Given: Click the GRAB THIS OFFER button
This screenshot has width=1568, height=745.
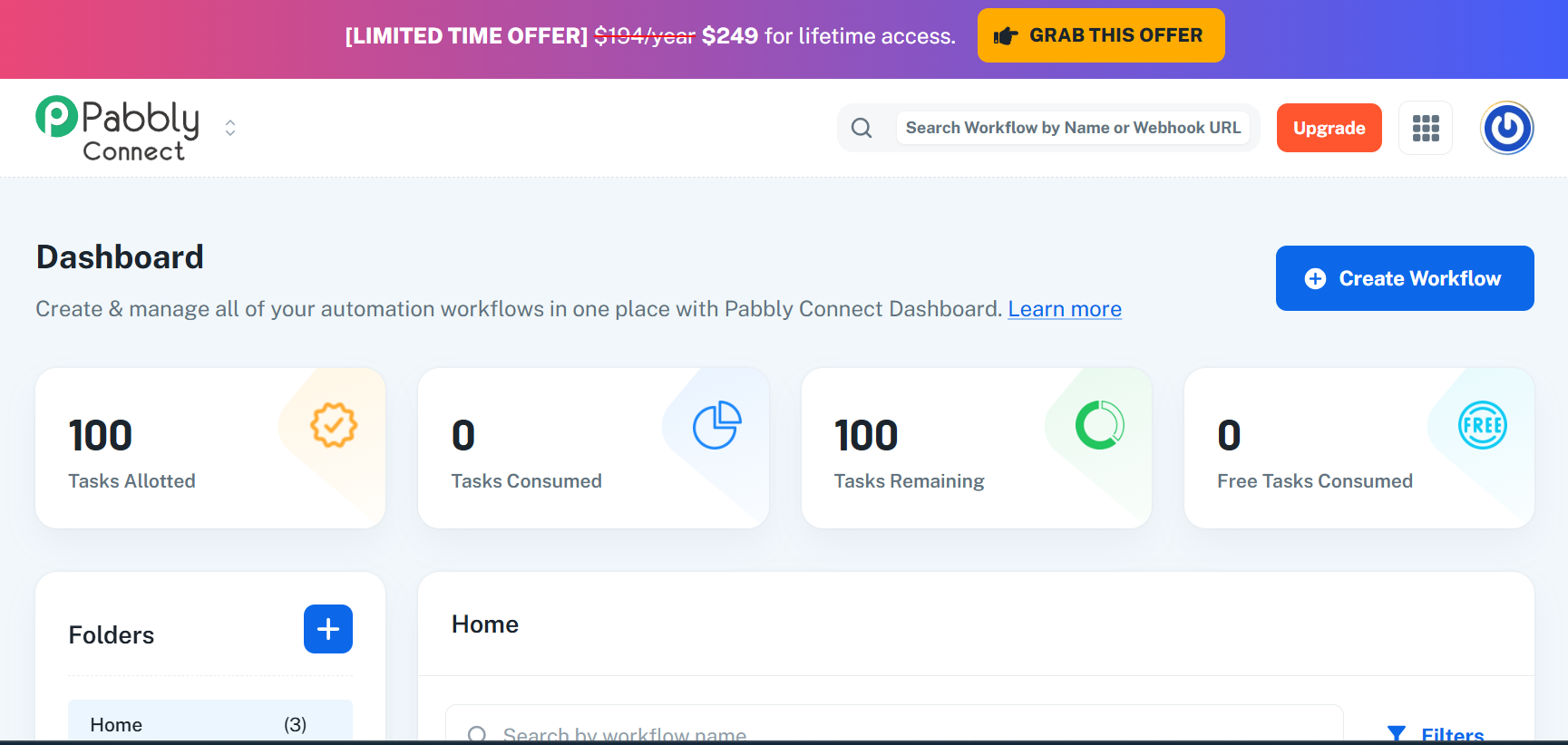Looking at the screenshot, I should [1101, 35].
